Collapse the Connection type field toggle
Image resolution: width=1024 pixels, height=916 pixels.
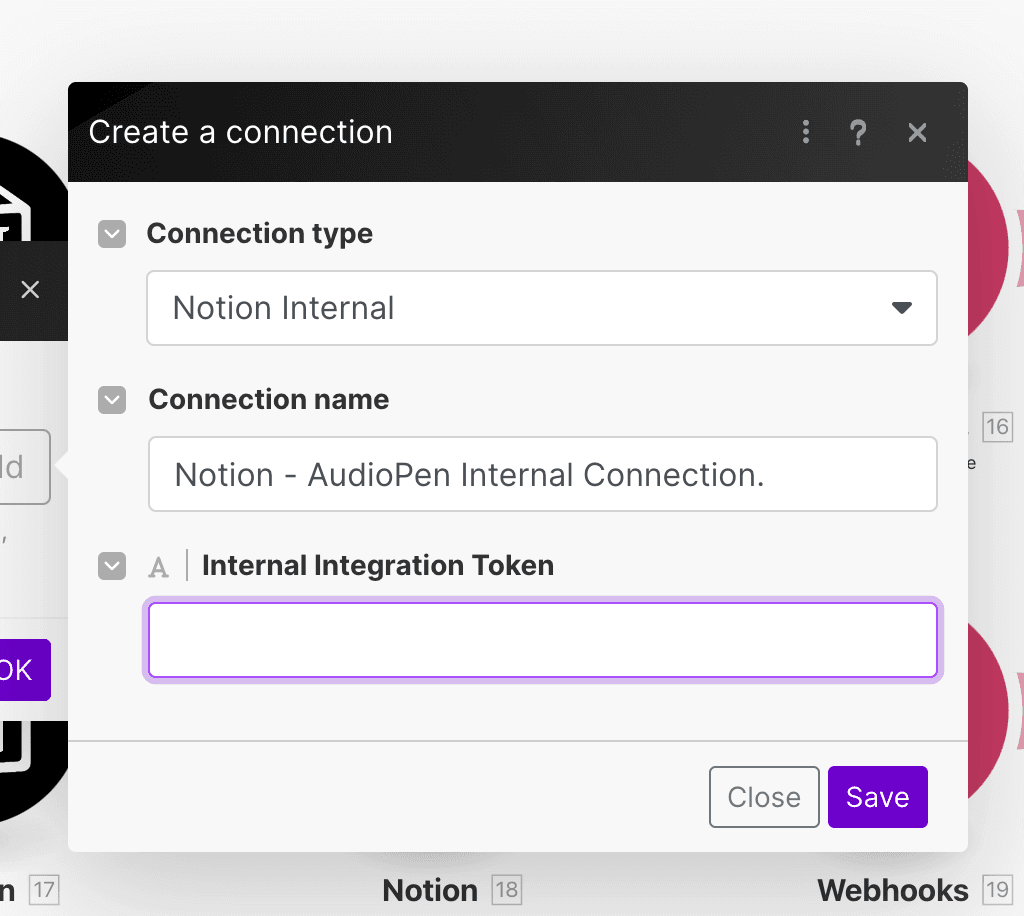click(112, 234)
